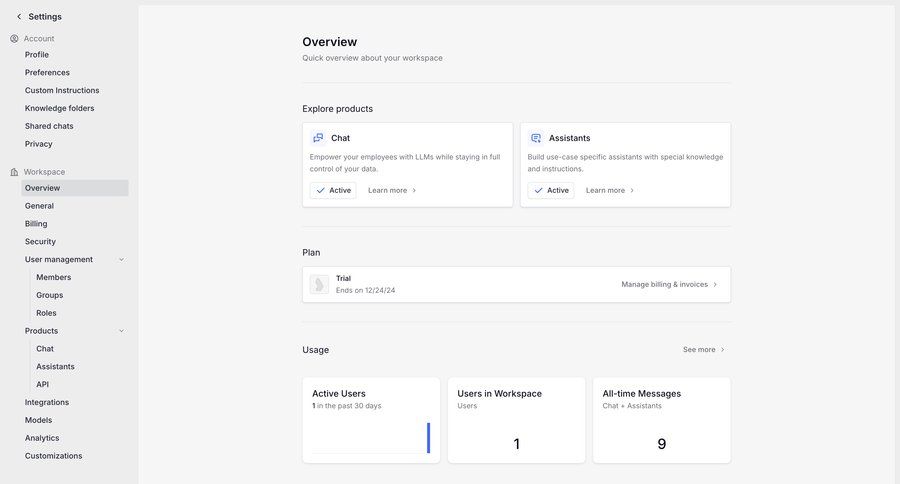Open Customizations page

[53, 455]
